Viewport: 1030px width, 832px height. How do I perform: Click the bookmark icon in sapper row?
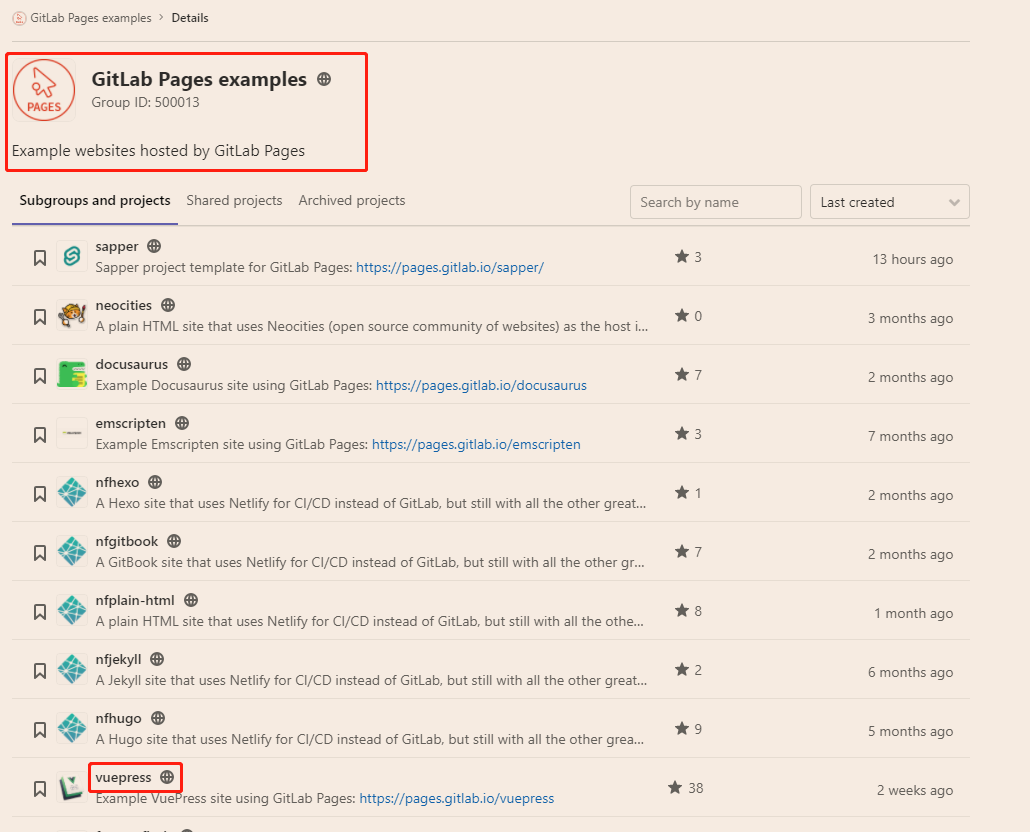[x=40, y=258]
